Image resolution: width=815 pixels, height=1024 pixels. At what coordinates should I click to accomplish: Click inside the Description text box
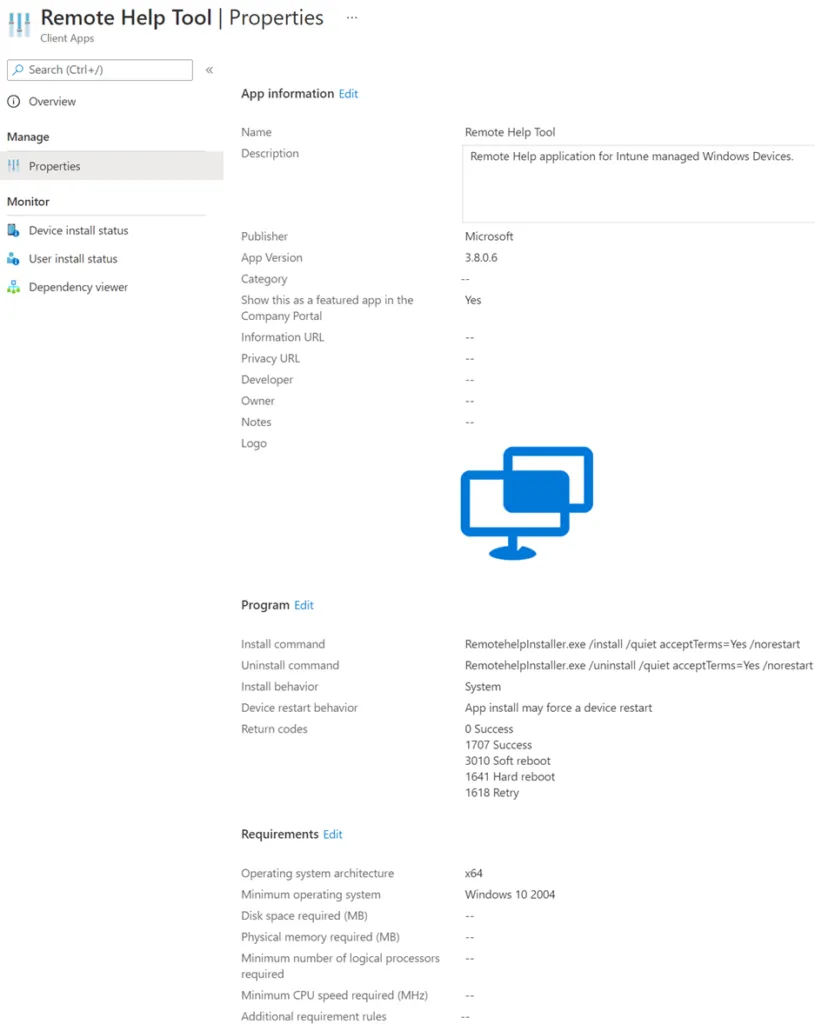tap(638, 184)
